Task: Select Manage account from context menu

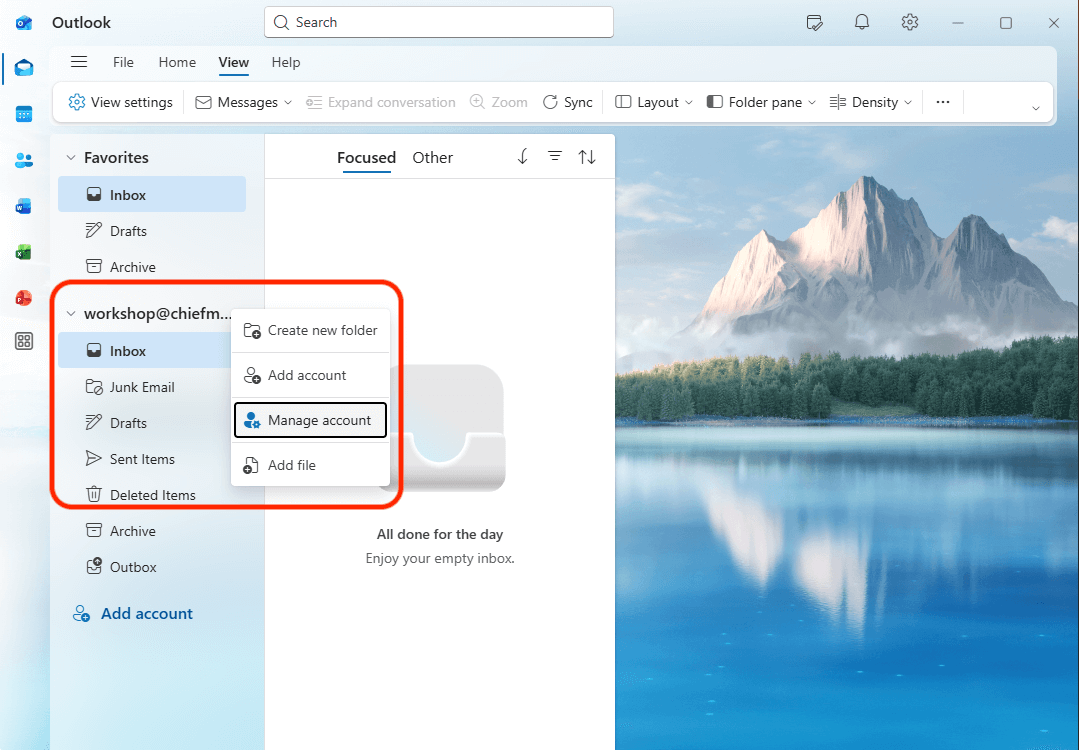Action: (310, 421)
